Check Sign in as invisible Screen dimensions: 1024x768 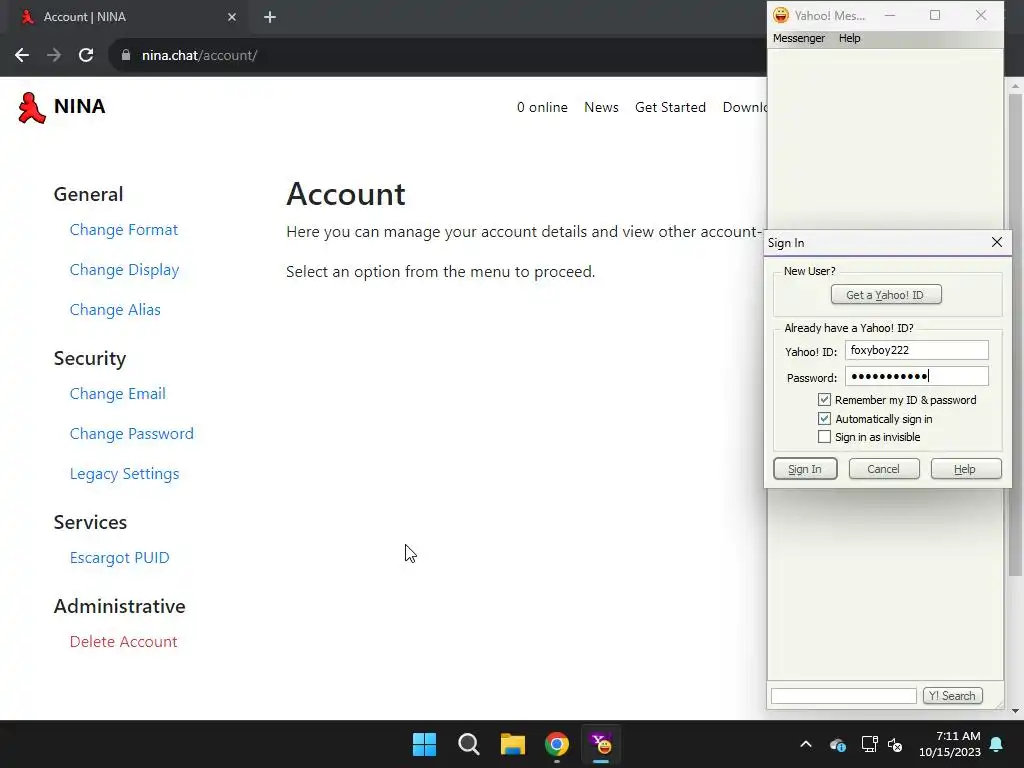tap(824, 437)
